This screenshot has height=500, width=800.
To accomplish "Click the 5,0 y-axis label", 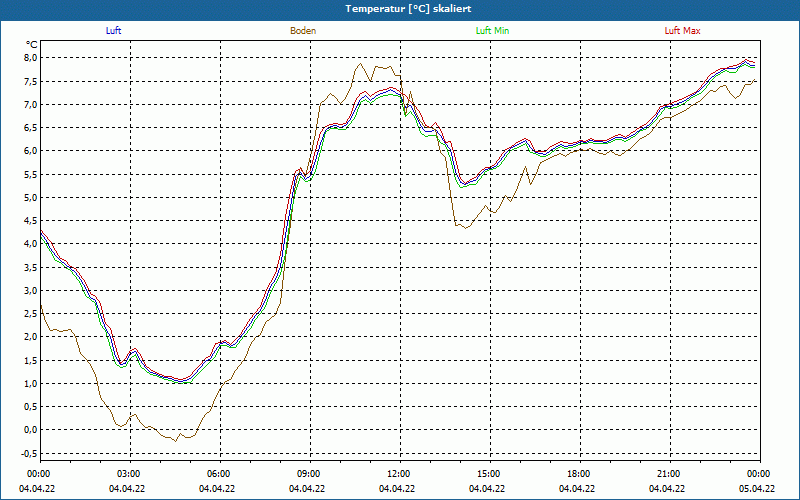I will pos(31,197).
